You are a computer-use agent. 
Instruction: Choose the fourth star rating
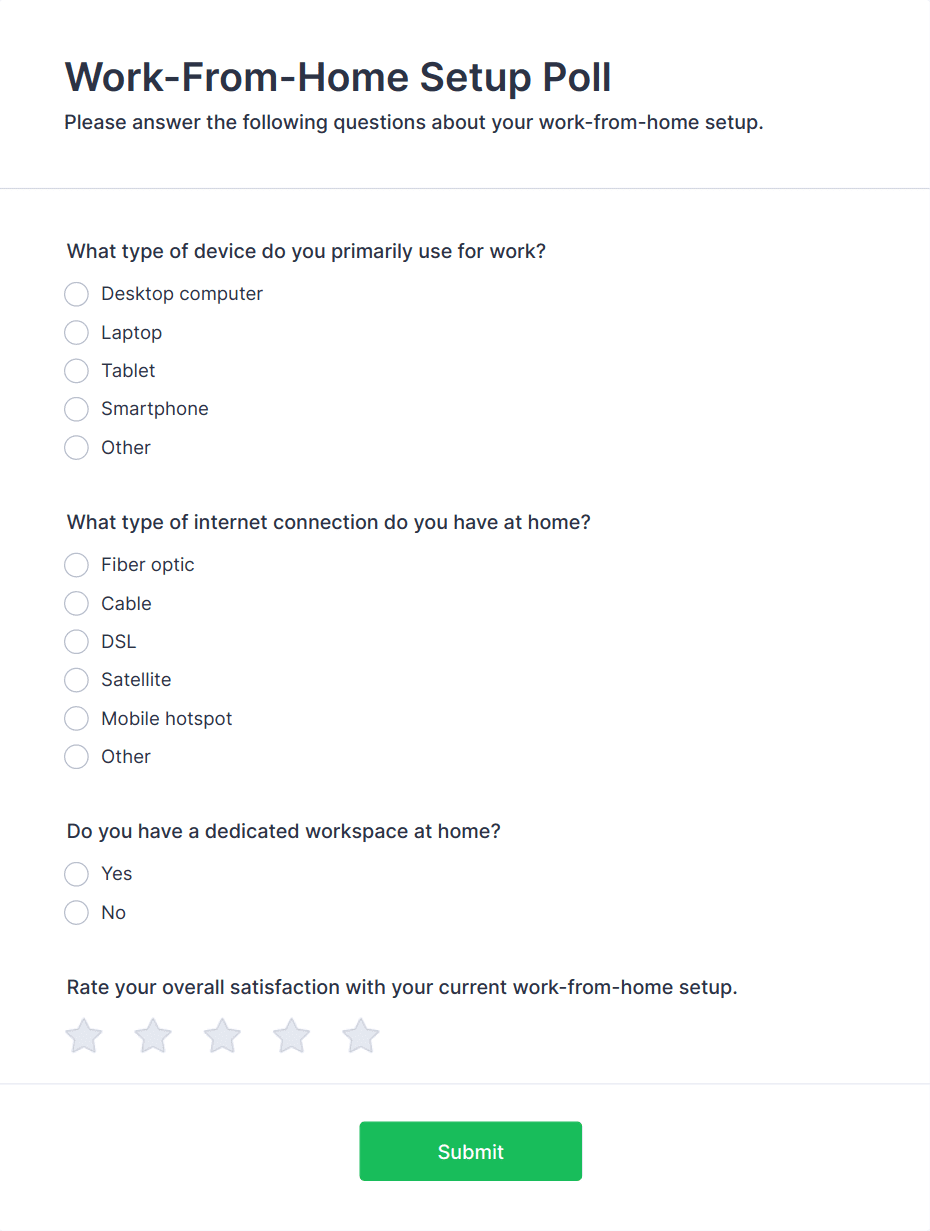[x=292, y=1036]
